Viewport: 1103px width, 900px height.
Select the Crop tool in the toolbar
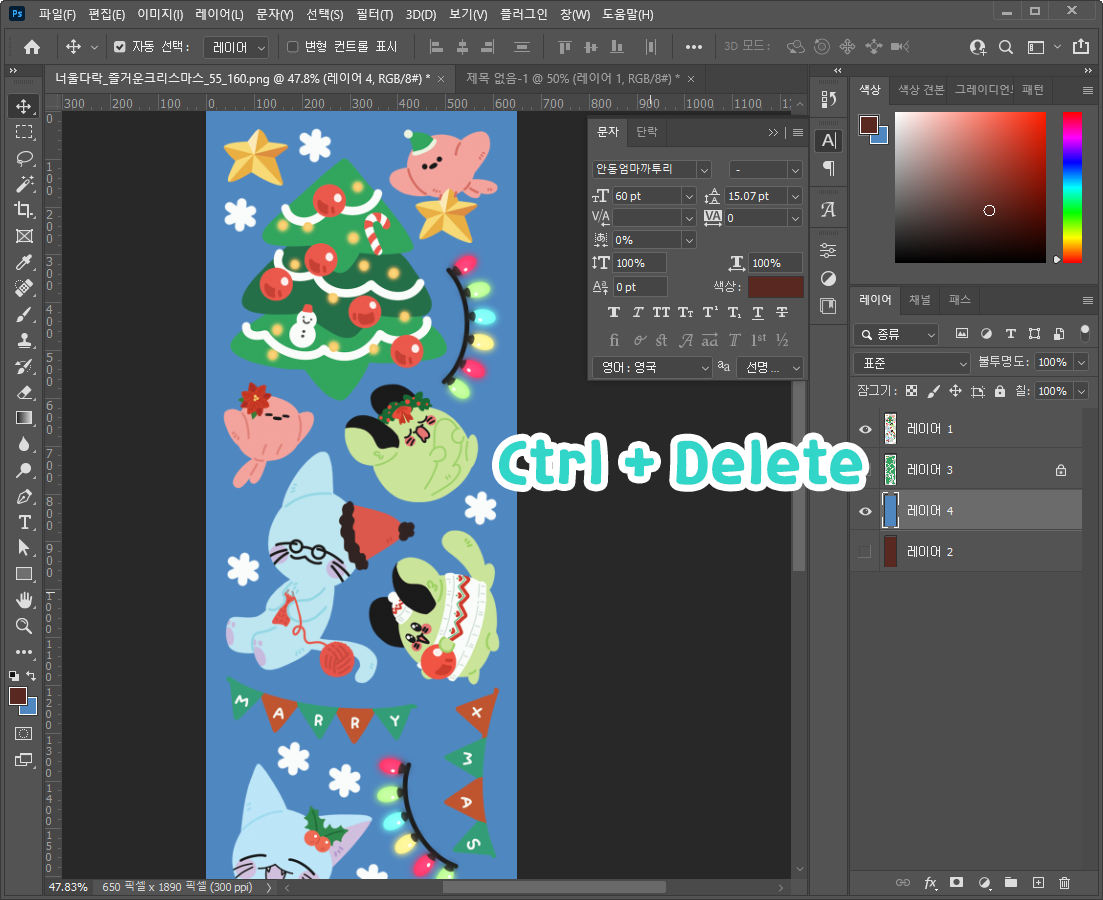[x=24, y=210]
